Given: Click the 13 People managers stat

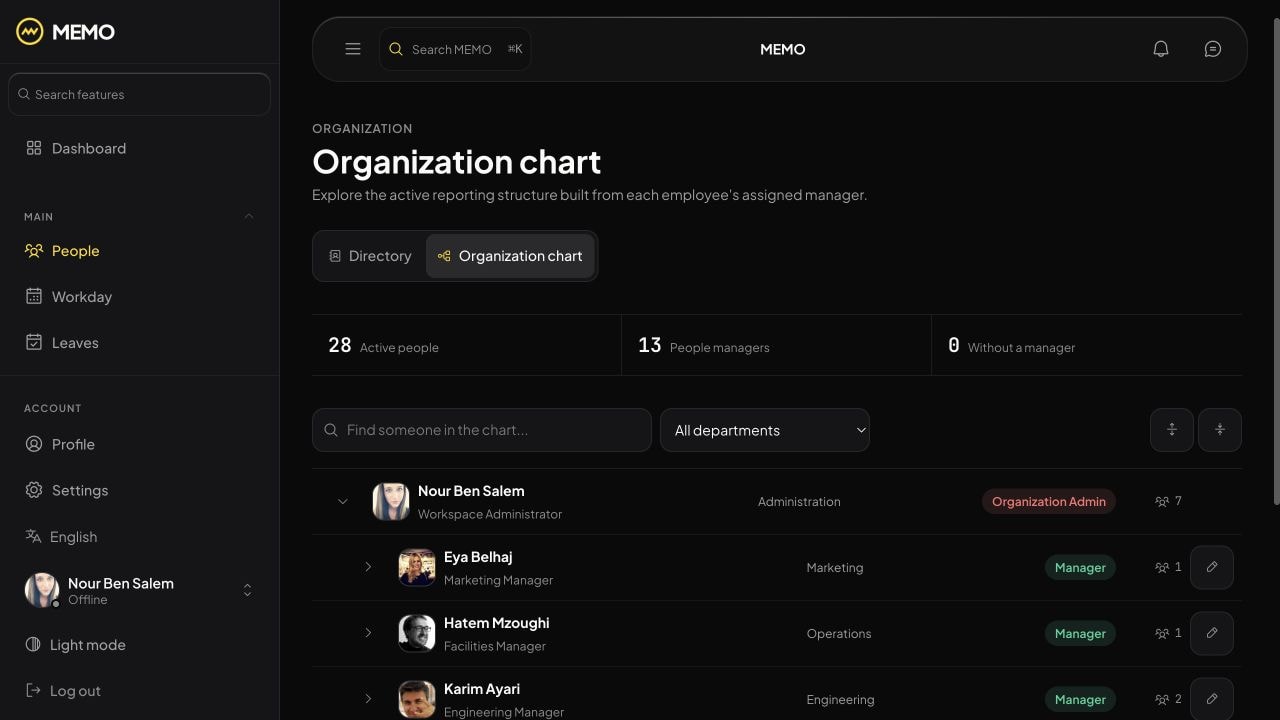Looking at the screenshot, I should point(776,345).
